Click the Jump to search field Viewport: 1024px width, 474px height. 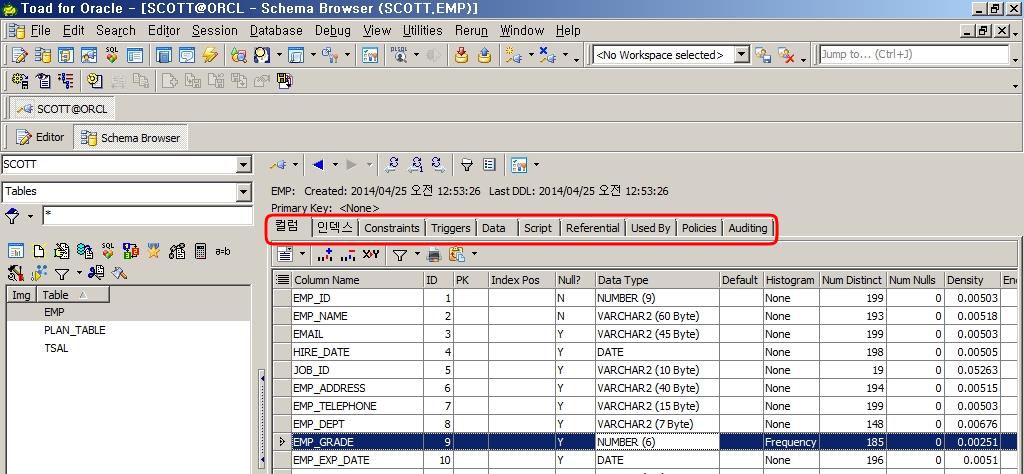point(914,55)
